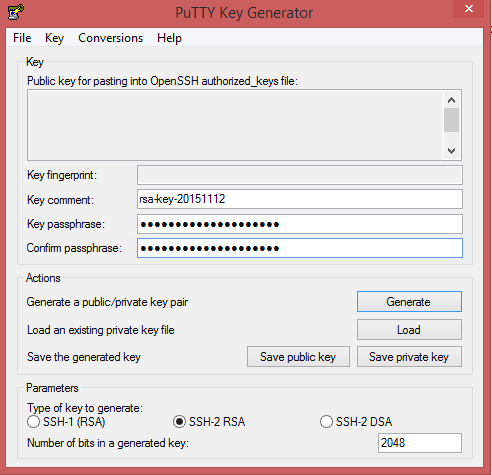Click Save public key button

(298, 357)
